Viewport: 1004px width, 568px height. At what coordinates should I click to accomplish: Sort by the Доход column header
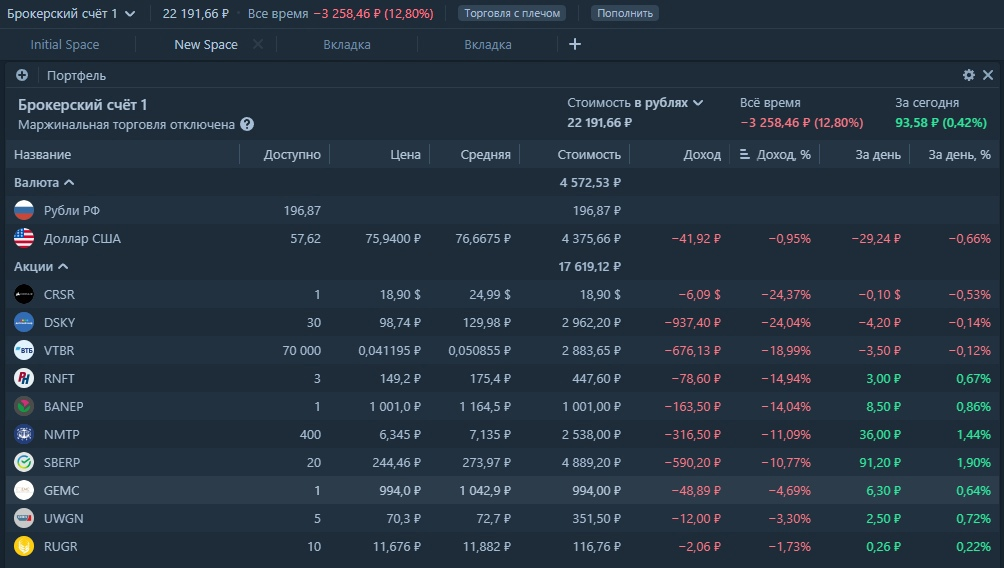click(x=702, y=154)
